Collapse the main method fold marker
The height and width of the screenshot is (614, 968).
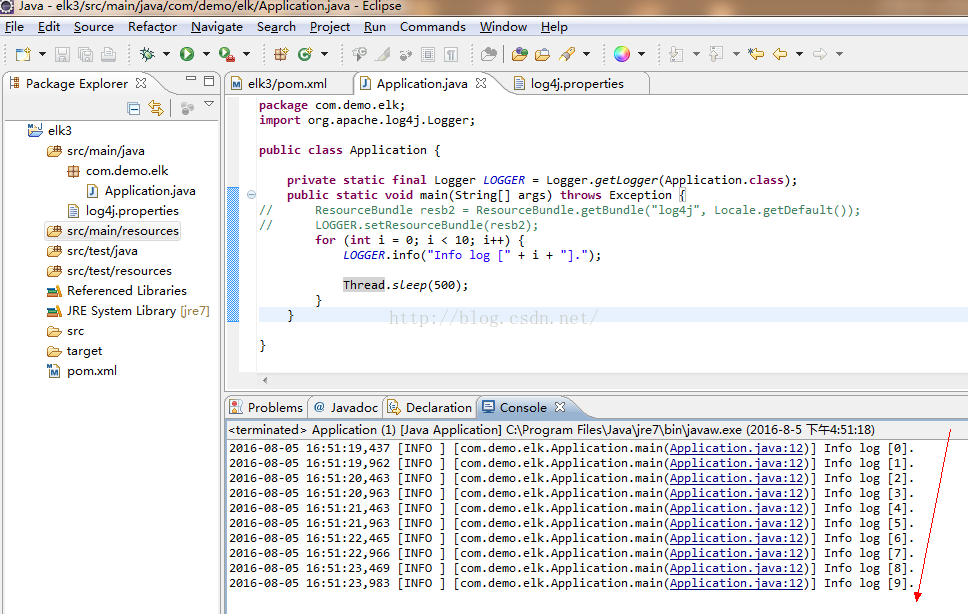click(251, 194)
